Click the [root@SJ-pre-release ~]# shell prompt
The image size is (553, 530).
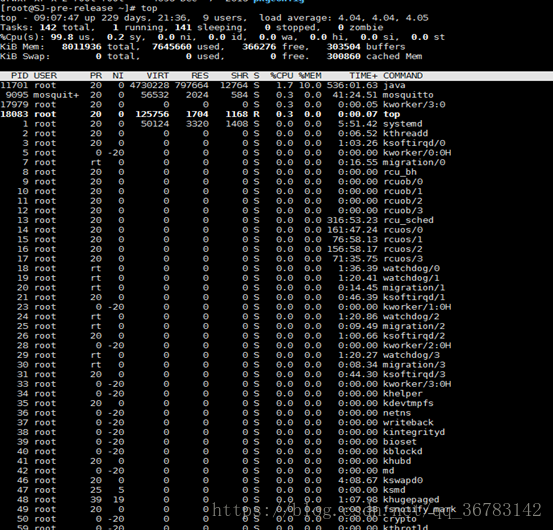click(67, 8)
